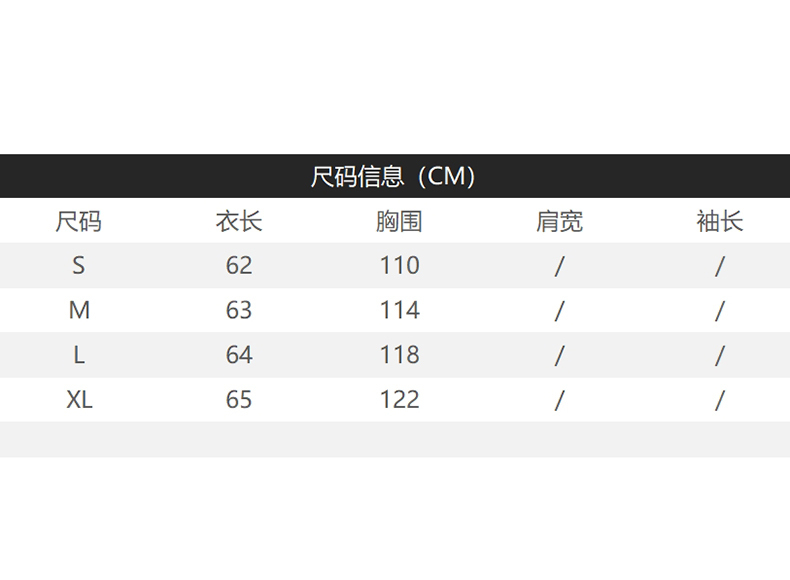
Task: Click the M size row label
Action: (79, 310)
